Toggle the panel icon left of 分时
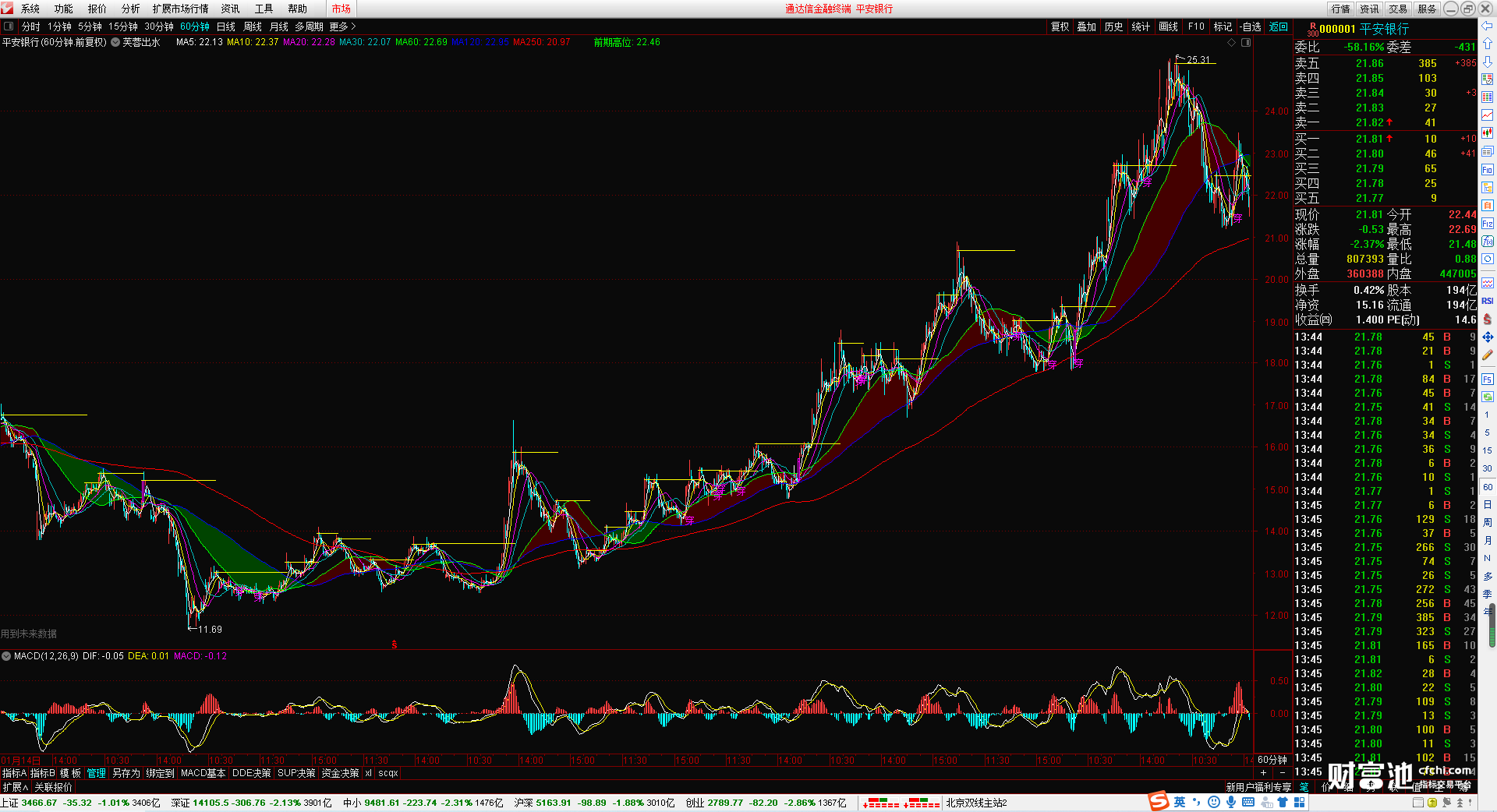Image resolution: width=1497 pixels, height=812 pixels. coord(9,26)
